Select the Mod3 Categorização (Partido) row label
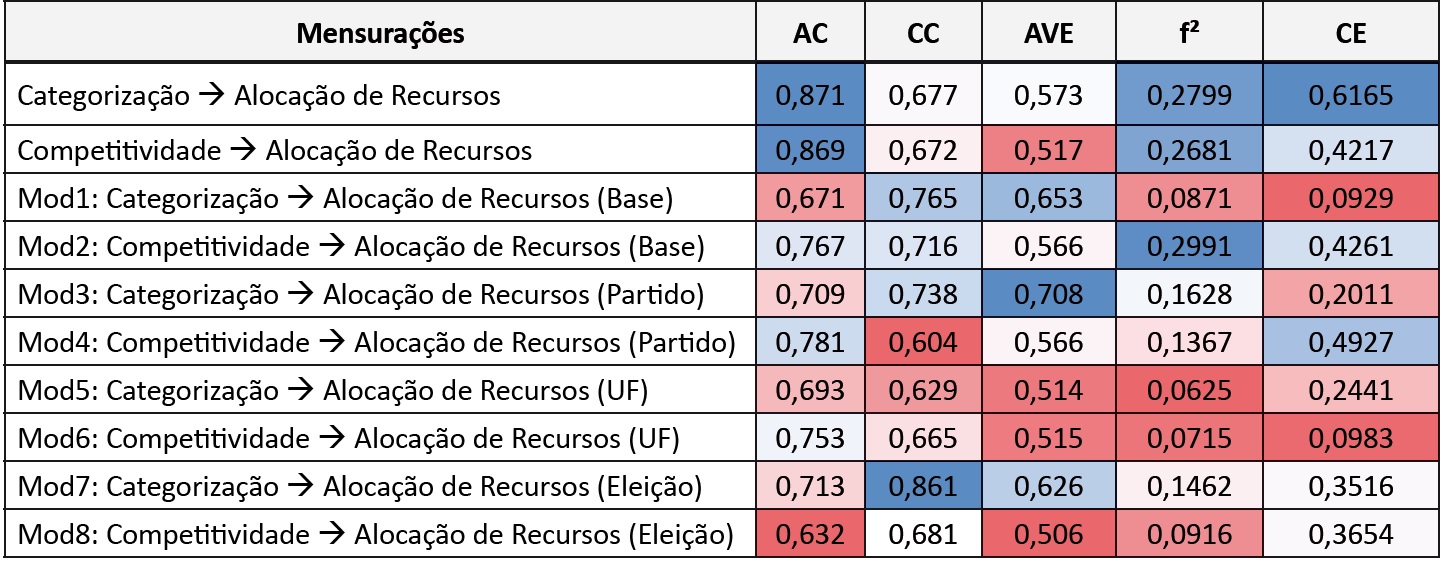Screen dimensions: 1446x563 point(360,295)
